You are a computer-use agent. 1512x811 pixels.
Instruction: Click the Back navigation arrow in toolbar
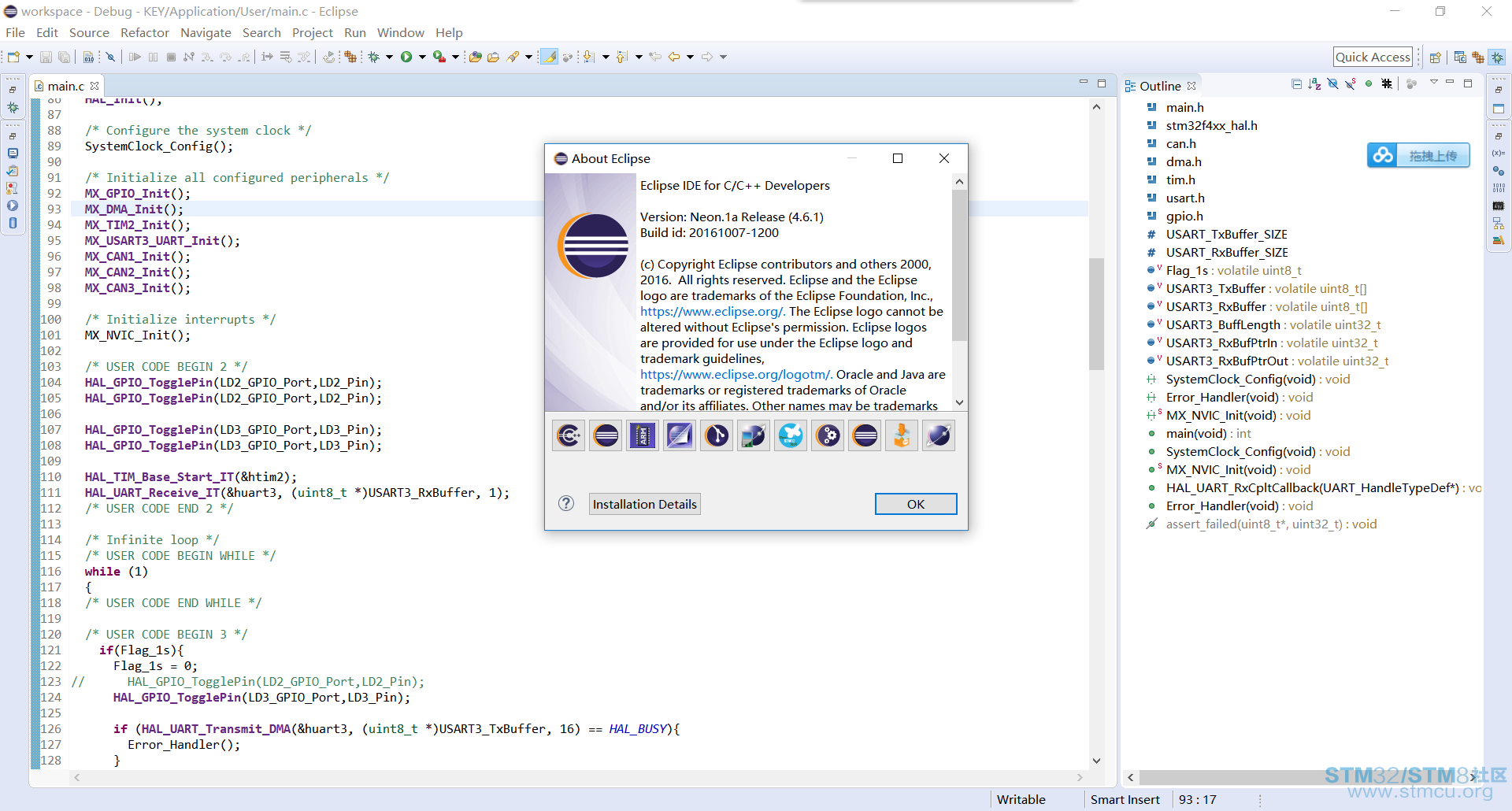674,57
